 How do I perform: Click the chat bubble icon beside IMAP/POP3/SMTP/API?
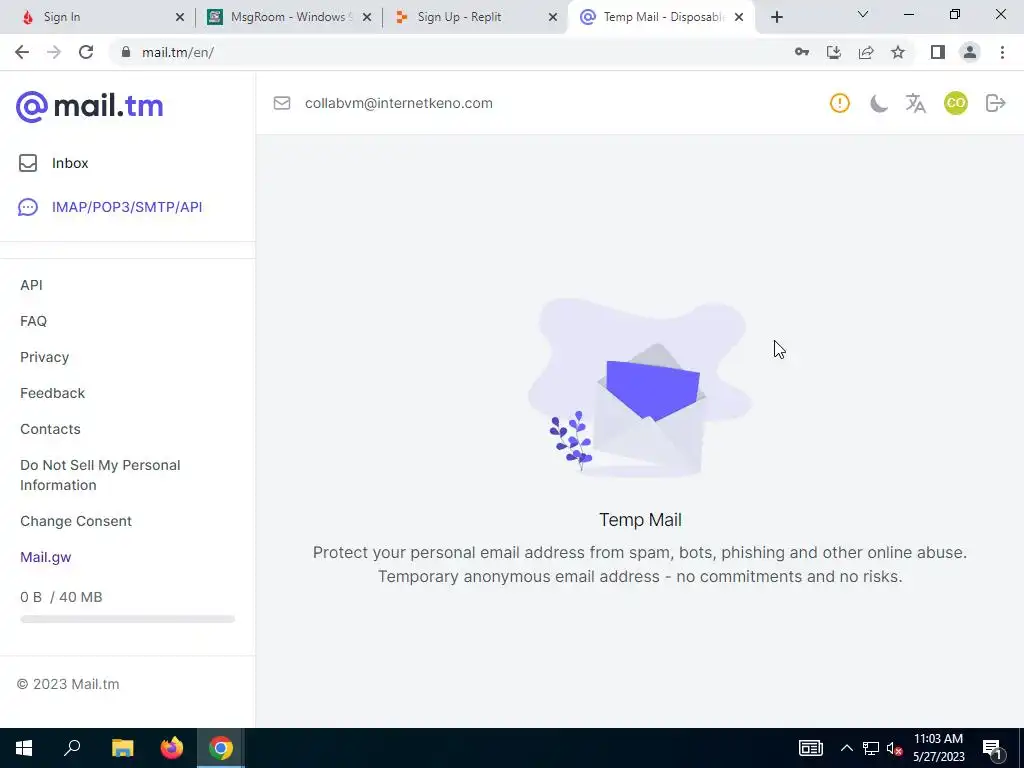tap(27, 208)
